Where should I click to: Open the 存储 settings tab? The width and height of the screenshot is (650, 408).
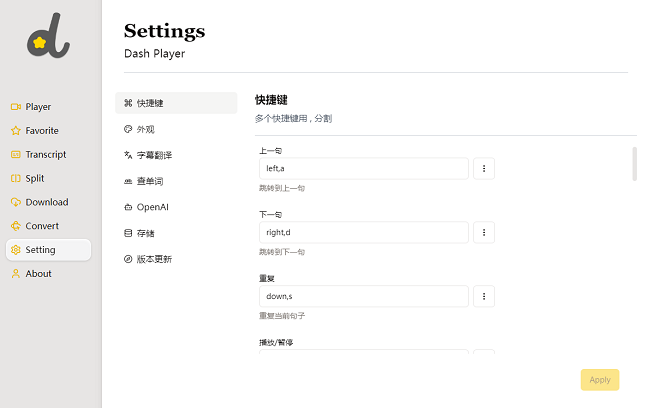[x=145, y=233]
